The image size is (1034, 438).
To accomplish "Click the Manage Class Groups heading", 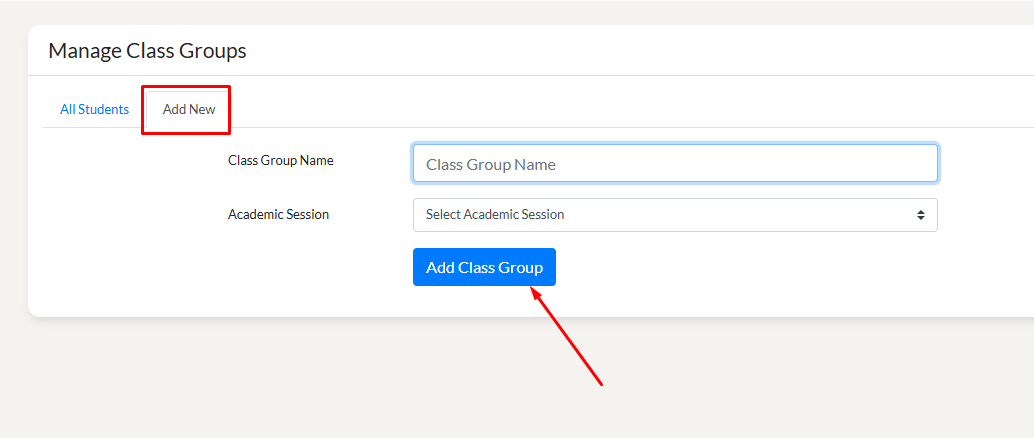I will point(147,51).
